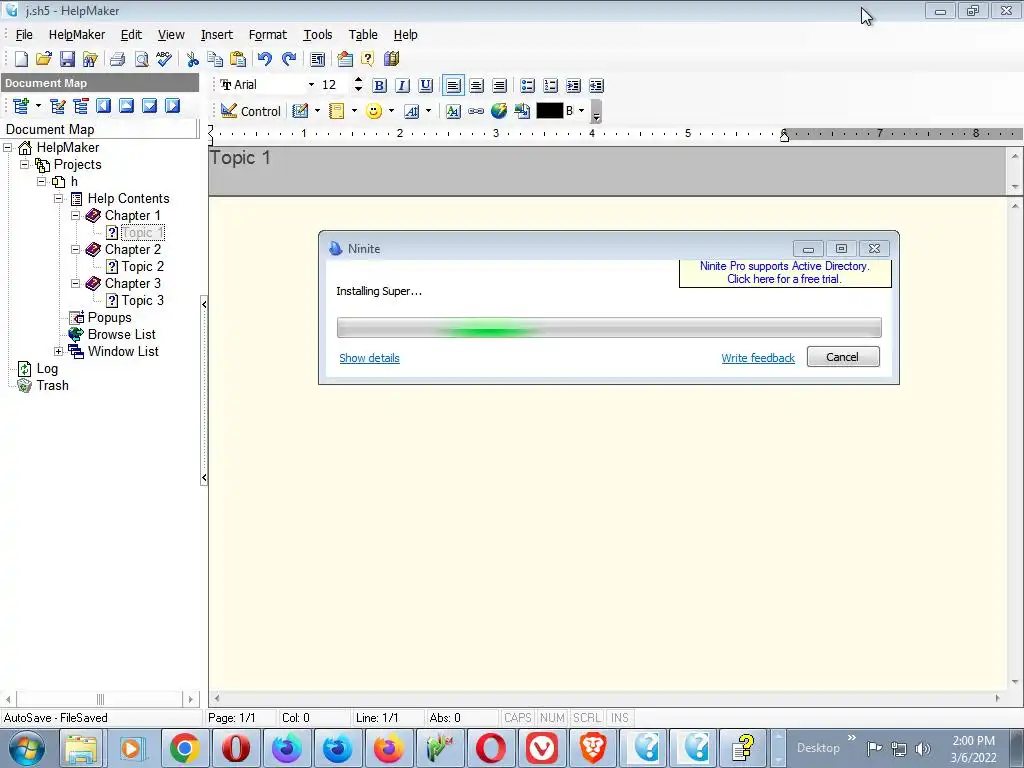1024x768 pixels.
Task: Open dropdown beside smiley icon
Action: (x=391, y=111)
